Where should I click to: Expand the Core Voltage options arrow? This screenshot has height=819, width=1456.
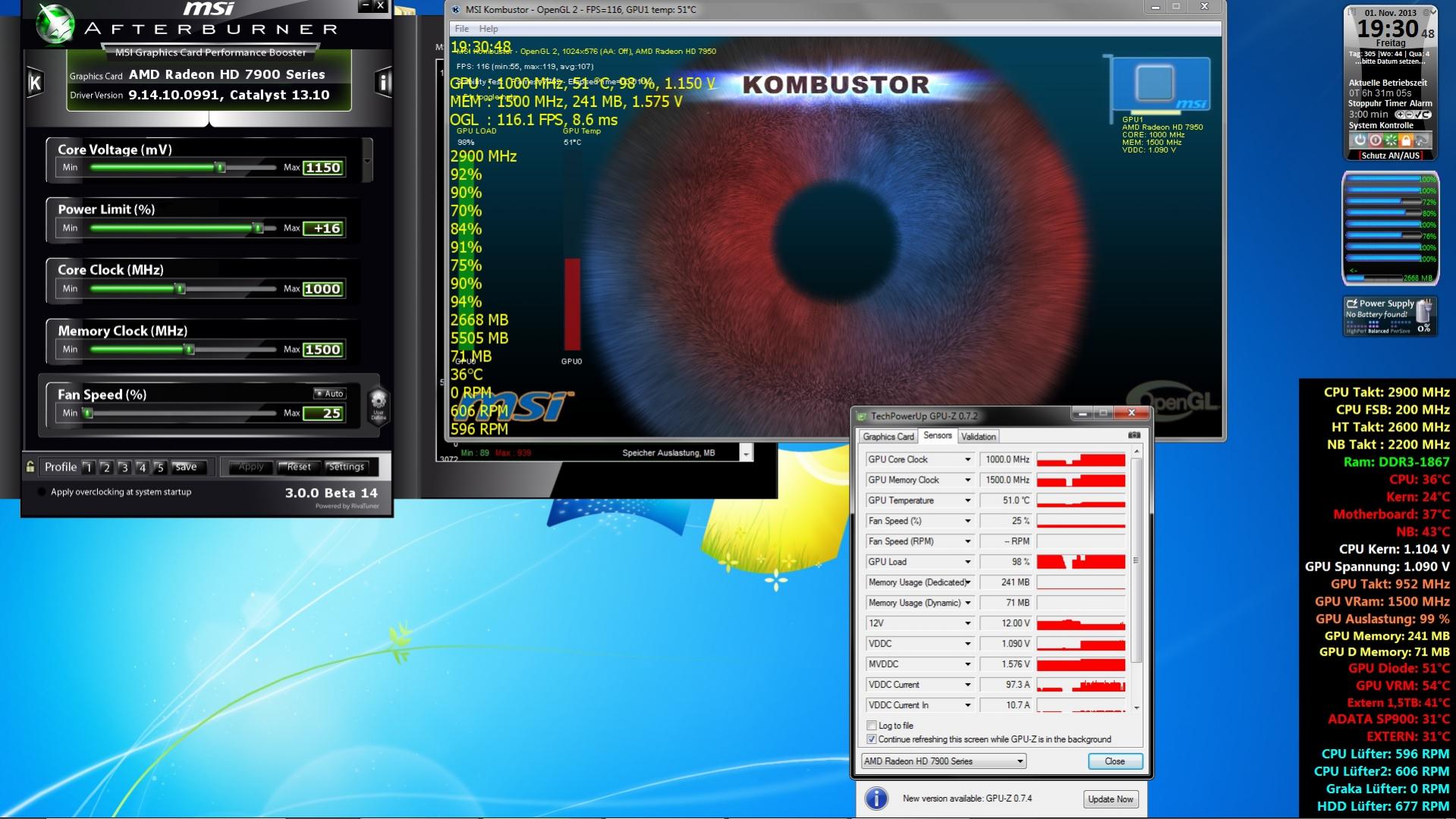pos(368,161)
